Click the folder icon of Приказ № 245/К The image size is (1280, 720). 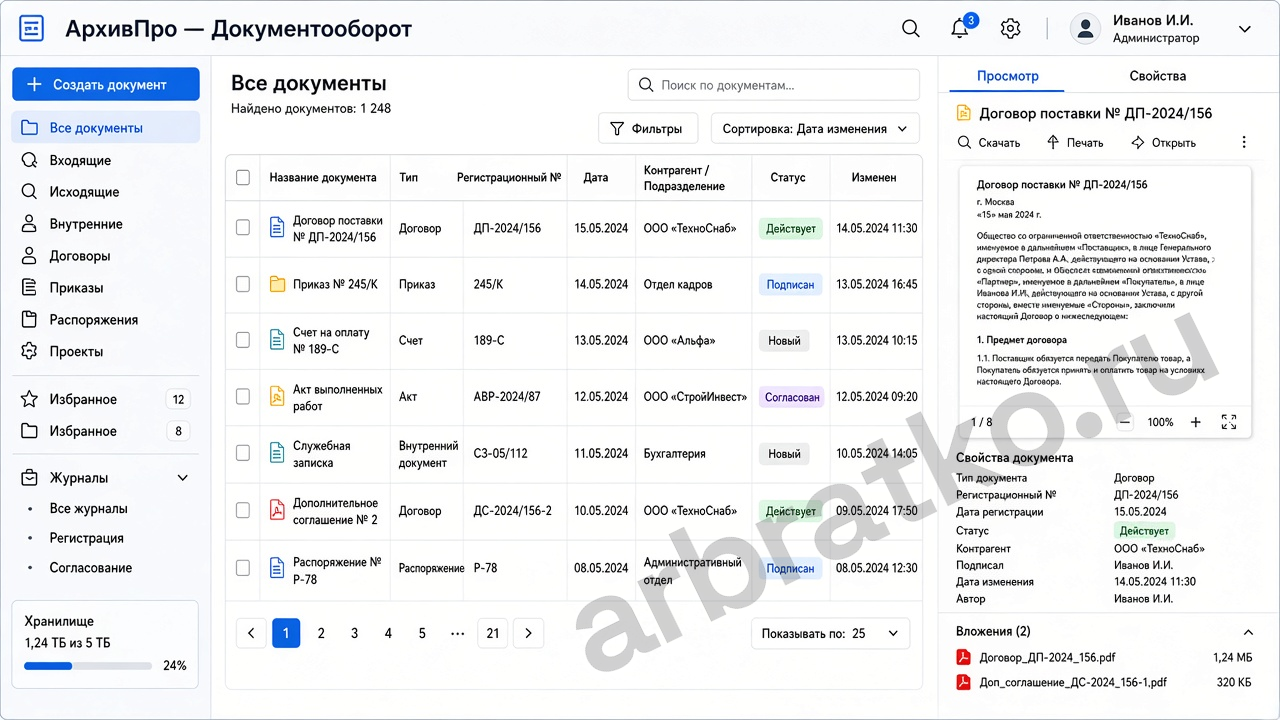278,284
